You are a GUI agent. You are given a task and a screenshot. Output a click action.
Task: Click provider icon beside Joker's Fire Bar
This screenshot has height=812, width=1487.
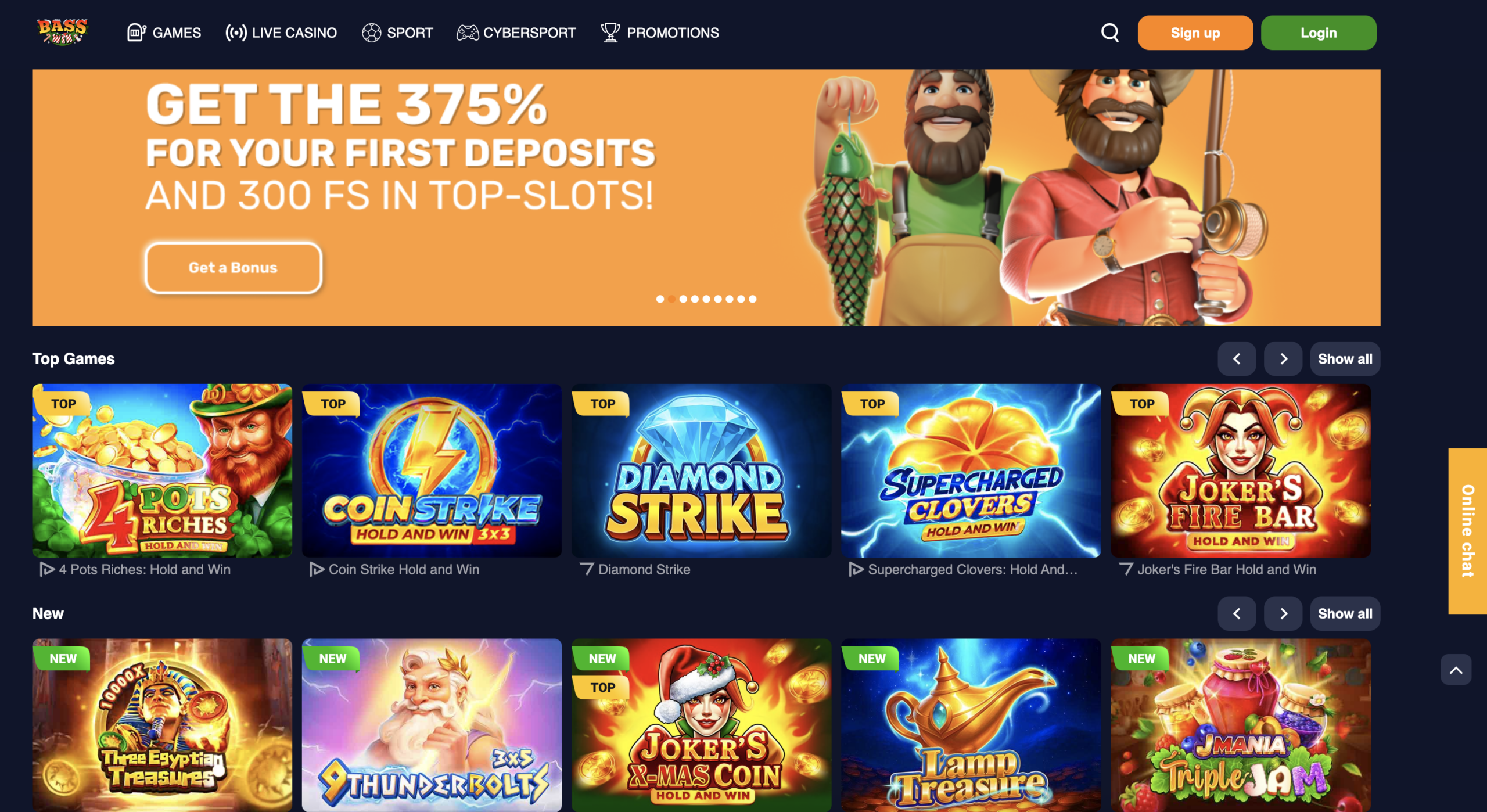[x=1126, y=569]
